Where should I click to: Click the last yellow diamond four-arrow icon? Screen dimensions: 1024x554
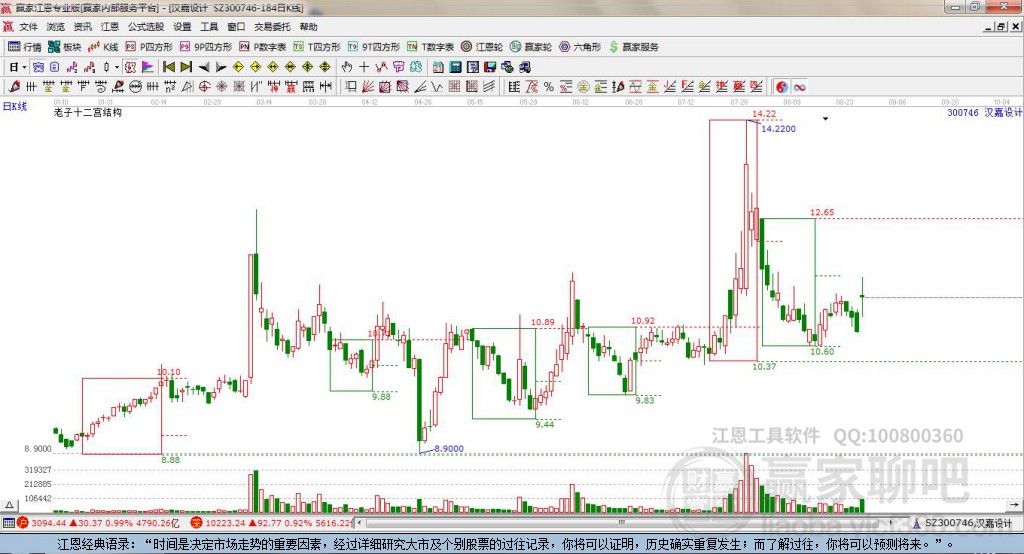[x=325, y=67]
